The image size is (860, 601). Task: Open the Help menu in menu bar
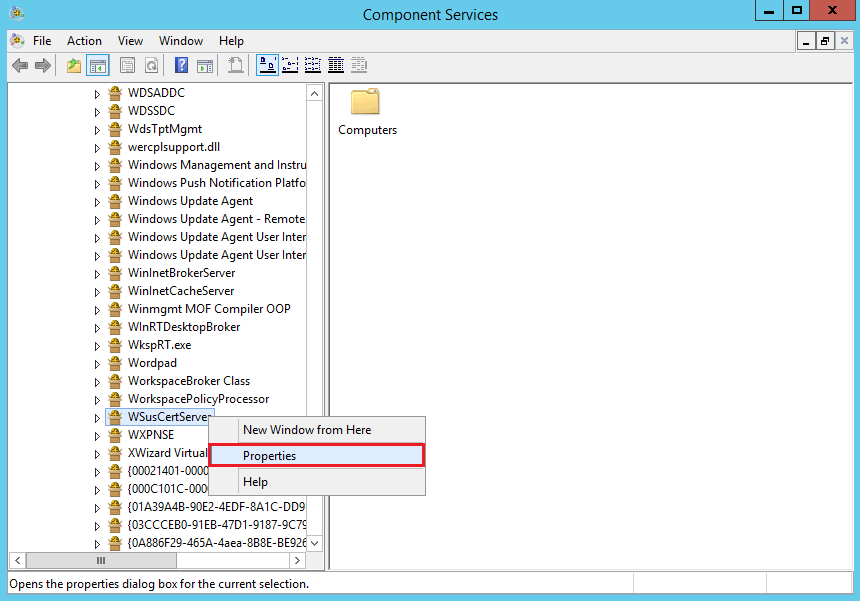231,41
